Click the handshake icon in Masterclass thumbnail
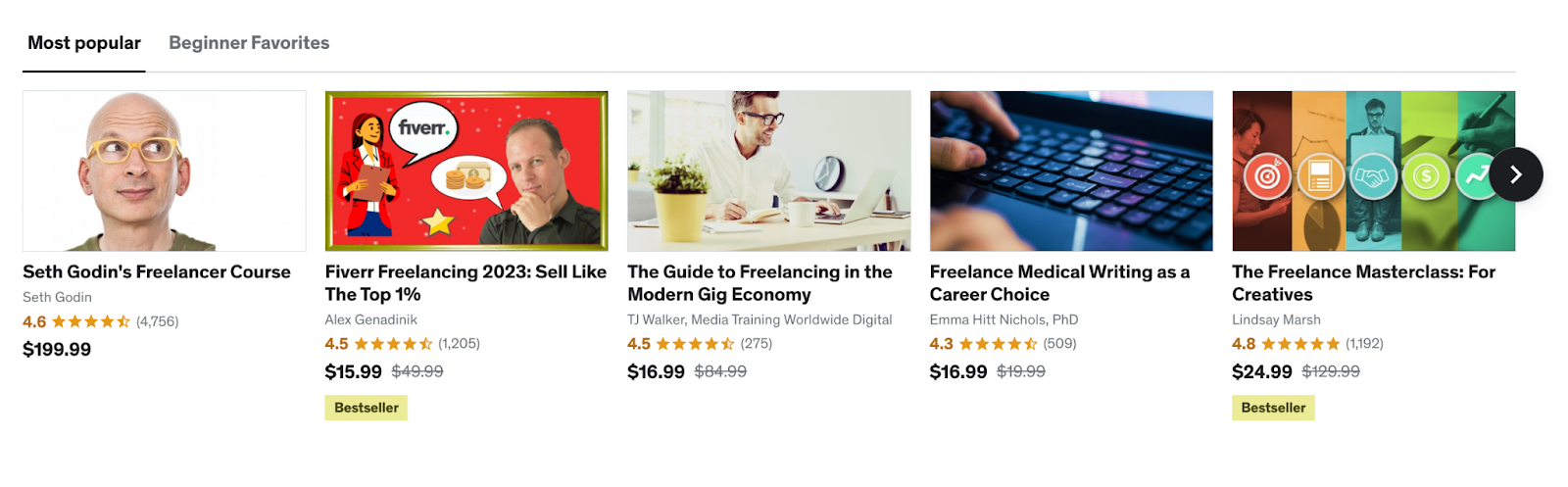This screenshot has width=1568, height=487. tap(1373, 177)
